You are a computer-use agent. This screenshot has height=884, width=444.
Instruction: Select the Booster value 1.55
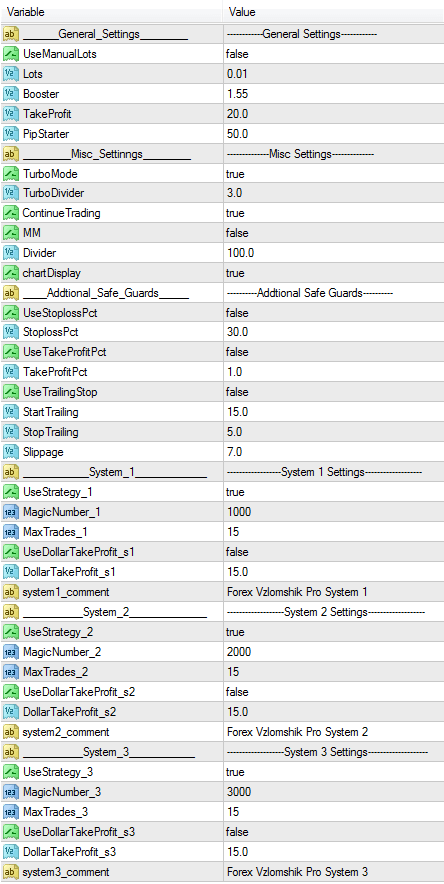(237, 94)
